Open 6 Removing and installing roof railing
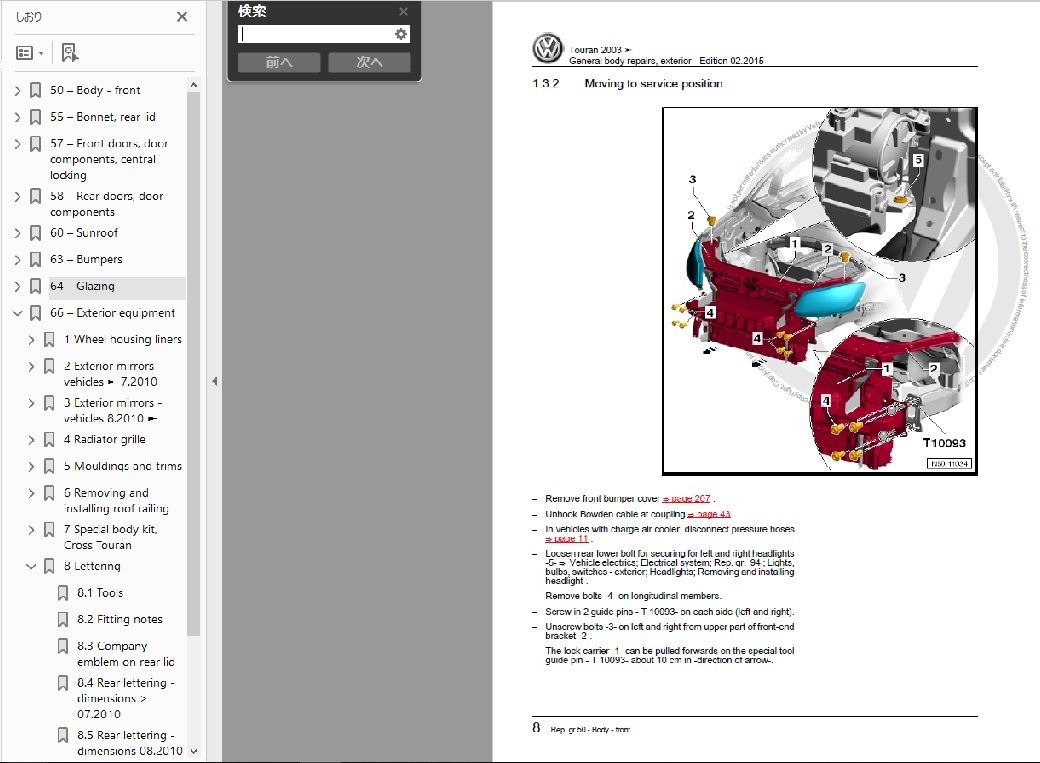 [116, 500]
